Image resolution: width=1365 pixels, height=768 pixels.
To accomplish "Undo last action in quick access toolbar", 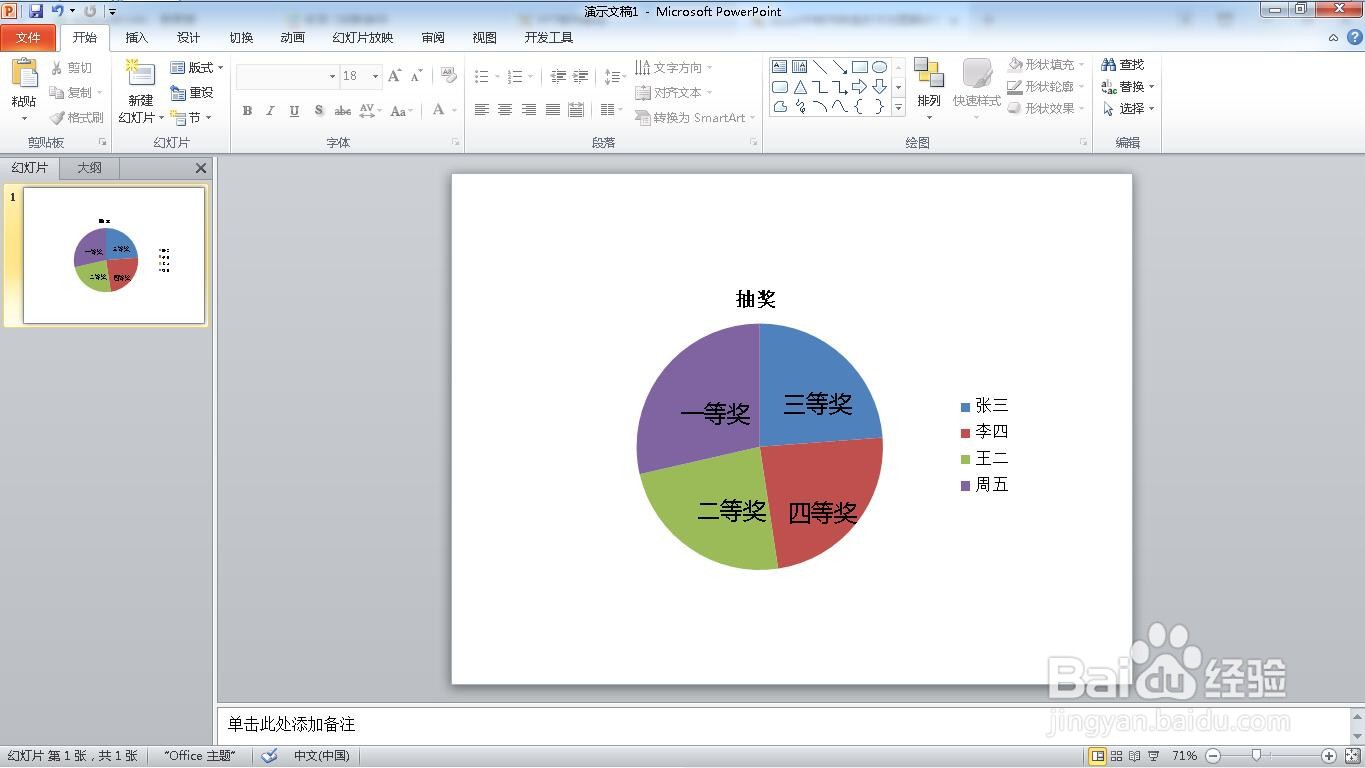I will point(58,11).
